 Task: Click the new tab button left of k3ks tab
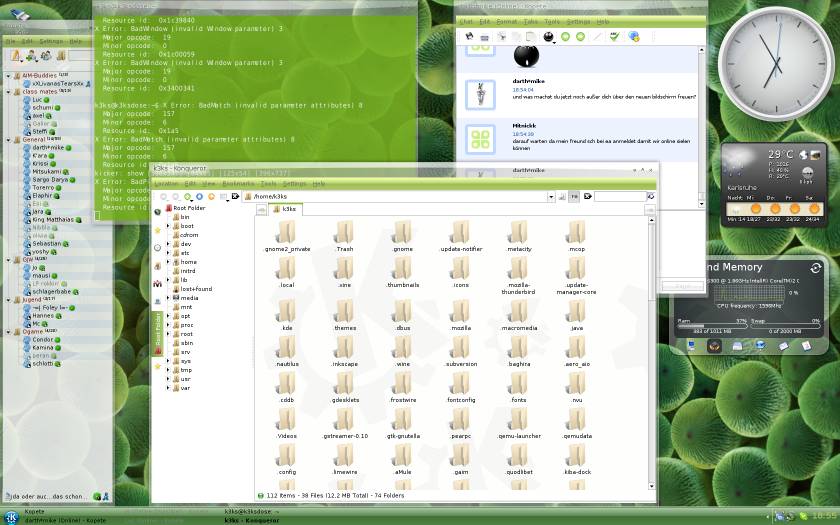coord(261,211)
